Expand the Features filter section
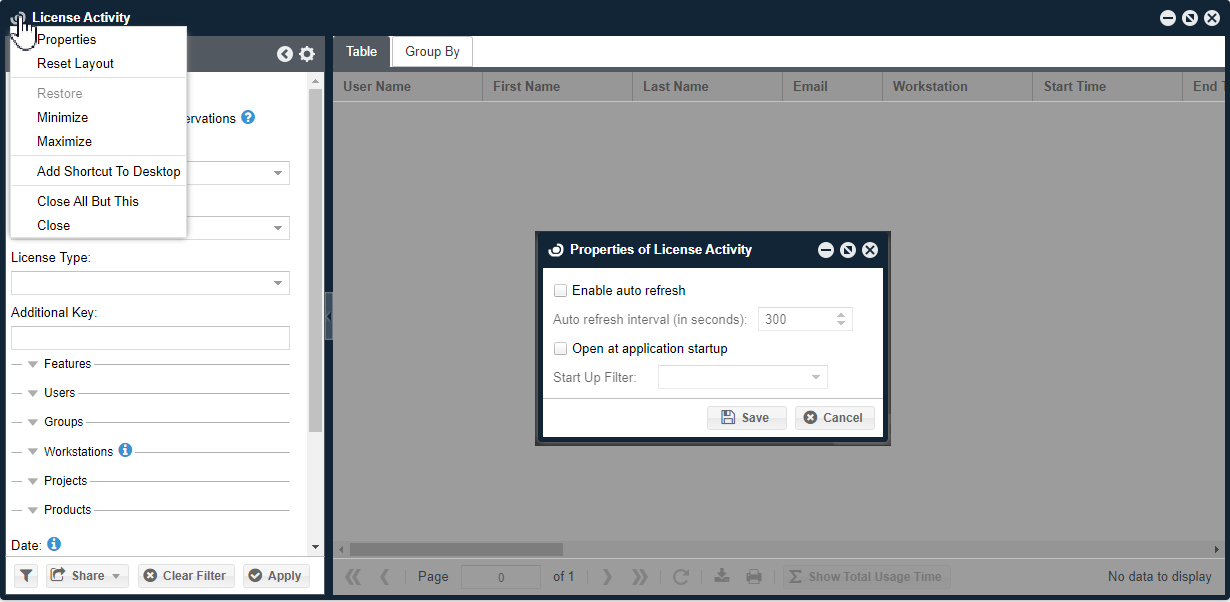Image resolution: width=1230 pixels, height=602 pixels. [33, 364]
